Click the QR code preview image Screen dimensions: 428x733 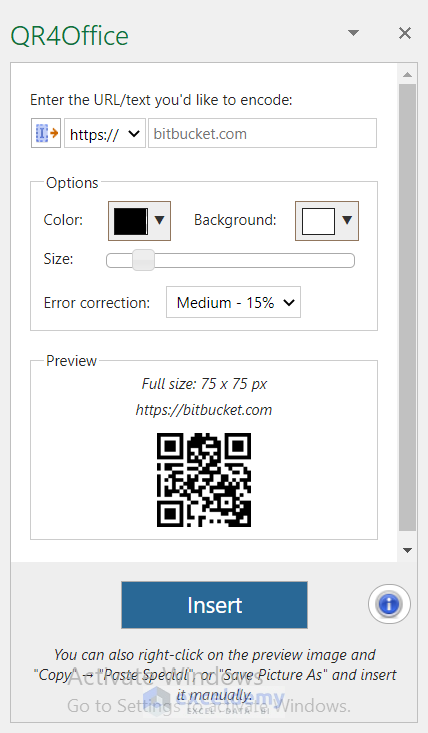204,480
